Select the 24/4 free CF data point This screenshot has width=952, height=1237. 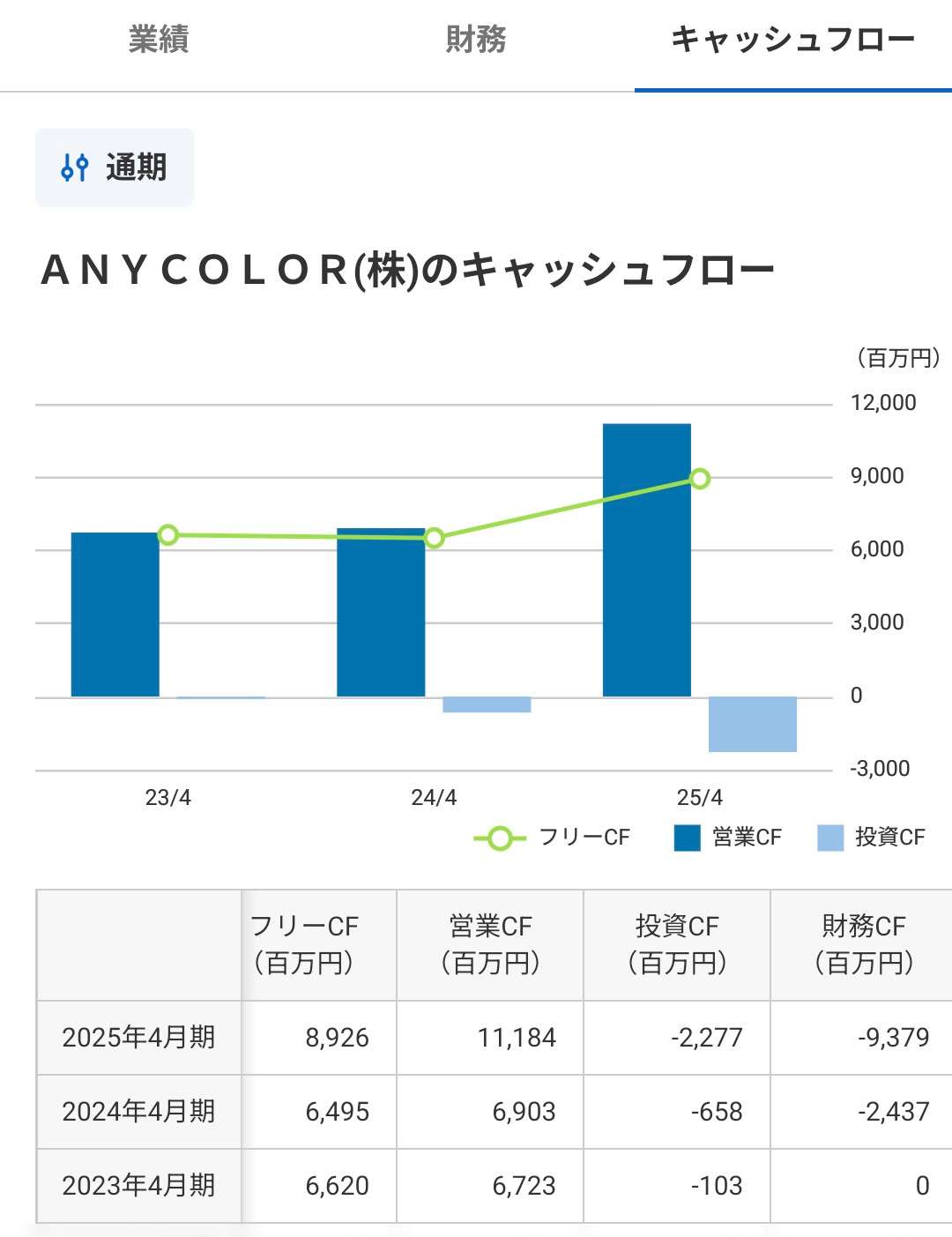coord(434,538)
